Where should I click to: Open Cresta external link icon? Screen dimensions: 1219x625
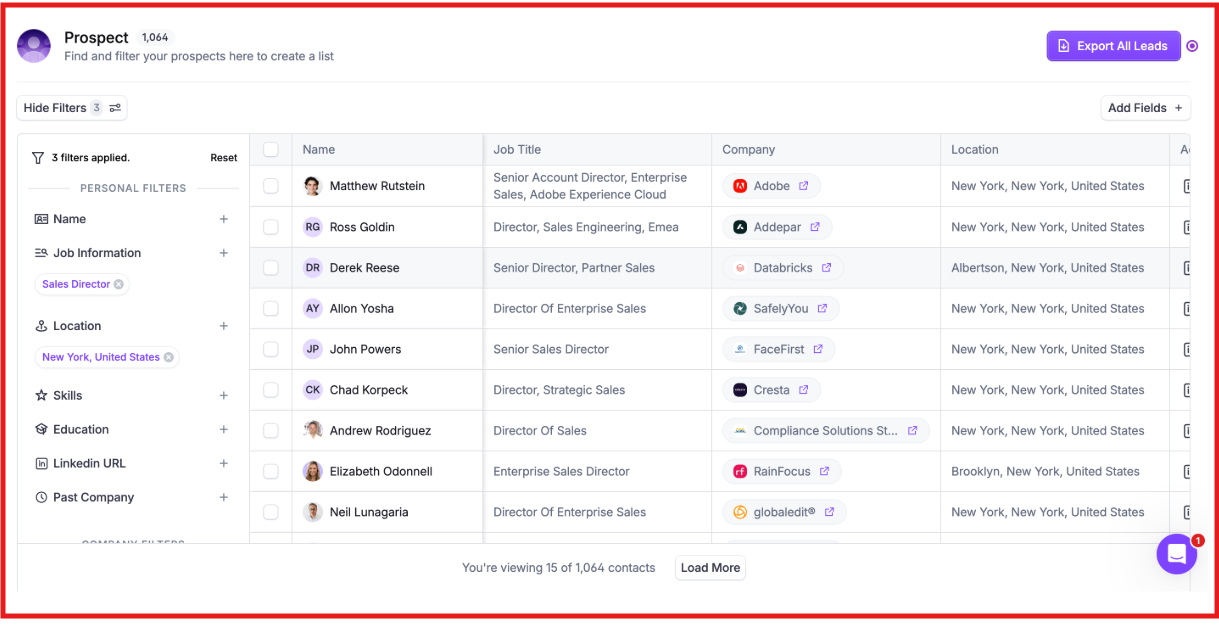(804, 390)
